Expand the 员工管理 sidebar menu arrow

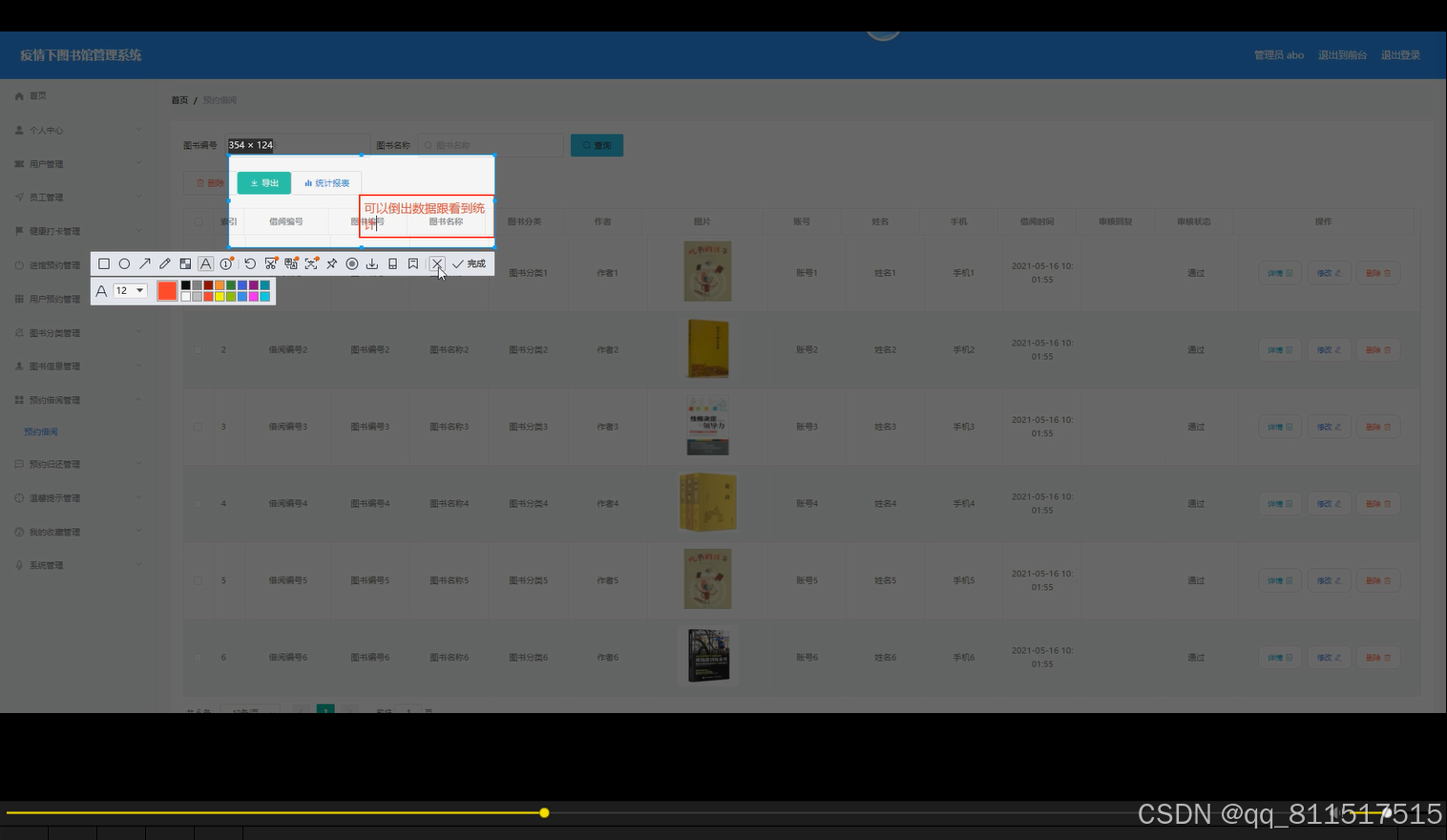coord(138,197)
